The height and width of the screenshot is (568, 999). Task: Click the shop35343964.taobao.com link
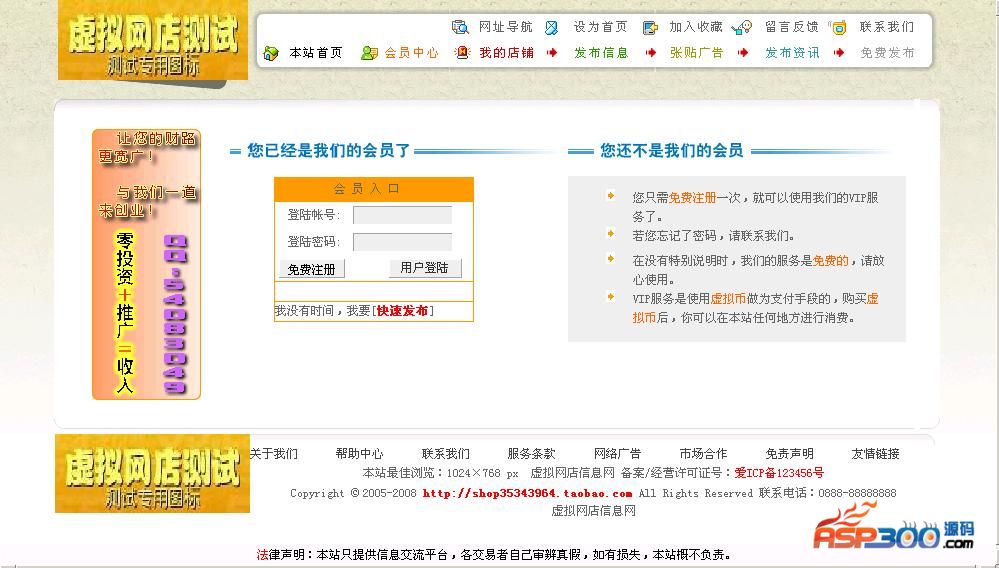pos(528,493)
